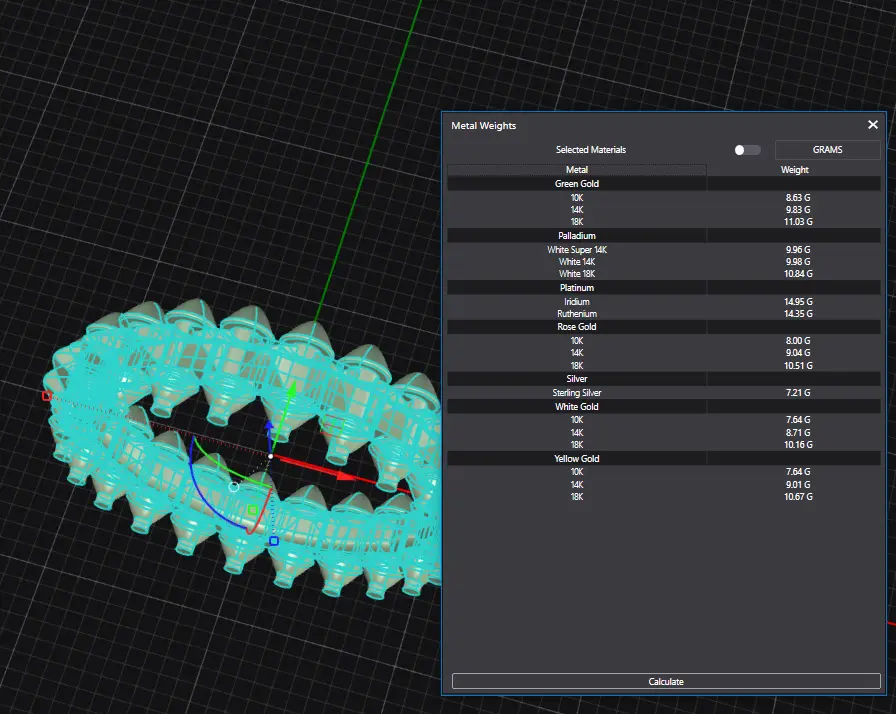
Task: Select the White Super 14K row
Action: pos(577,249)
